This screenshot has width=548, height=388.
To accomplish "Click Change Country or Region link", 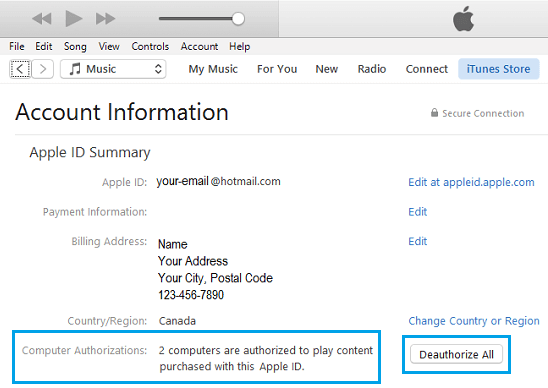I will point(474,321).
